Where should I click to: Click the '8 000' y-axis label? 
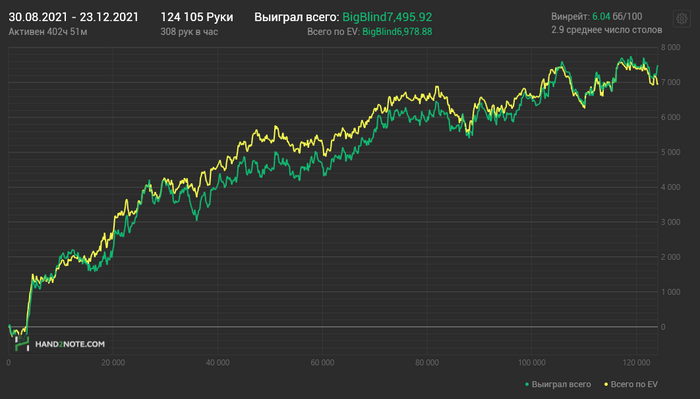coord(671,47)
